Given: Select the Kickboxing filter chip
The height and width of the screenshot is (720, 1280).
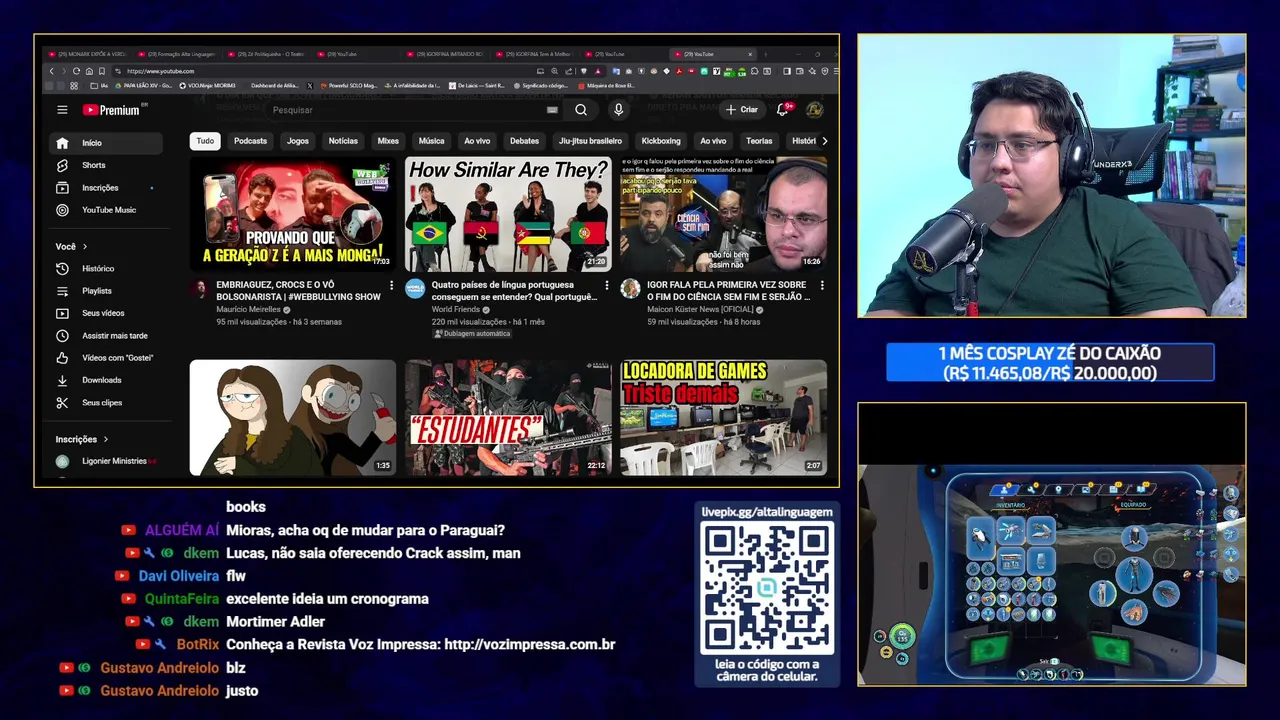Looking at the screenshot, I should tap(661, 141).
